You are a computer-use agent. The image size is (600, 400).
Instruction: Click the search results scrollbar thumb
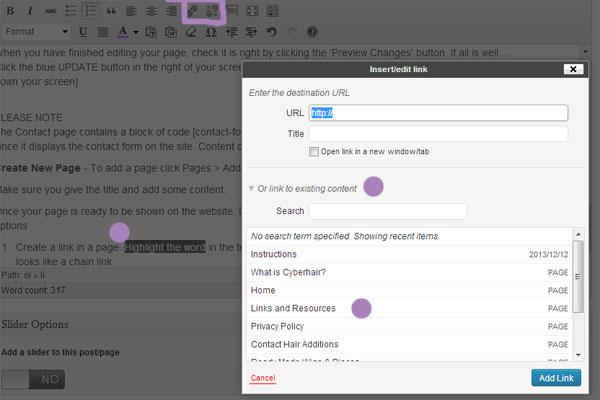578,276
